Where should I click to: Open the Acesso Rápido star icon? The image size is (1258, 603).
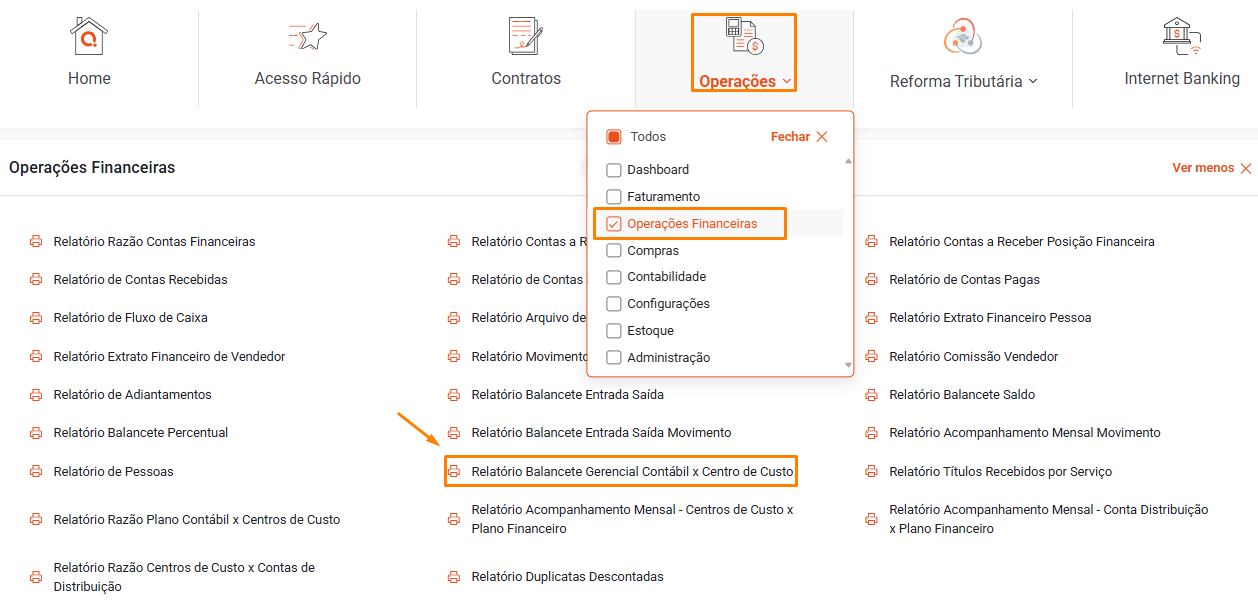click(307, 37)
